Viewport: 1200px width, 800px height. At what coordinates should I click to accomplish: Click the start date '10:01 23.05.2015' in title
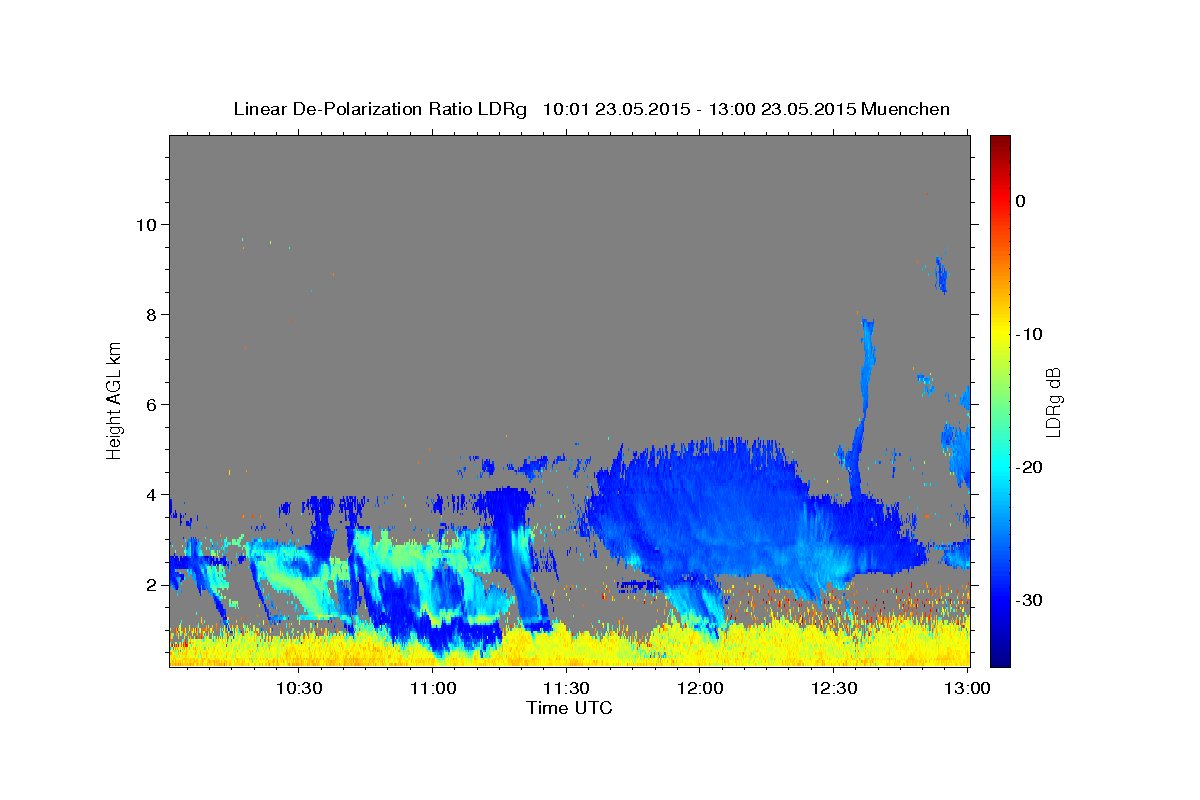click(x=616, y=109)
